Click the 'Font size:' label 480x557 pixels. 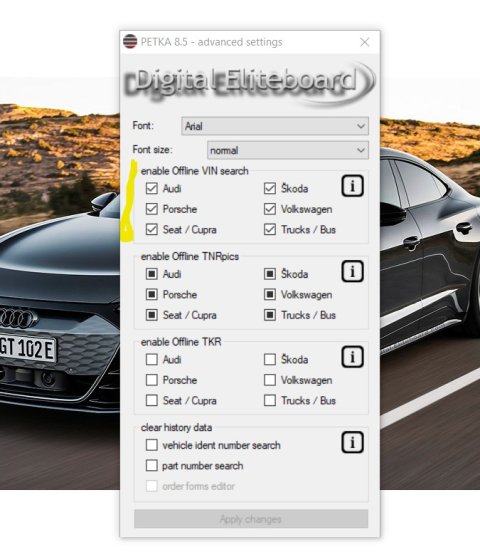152,150
